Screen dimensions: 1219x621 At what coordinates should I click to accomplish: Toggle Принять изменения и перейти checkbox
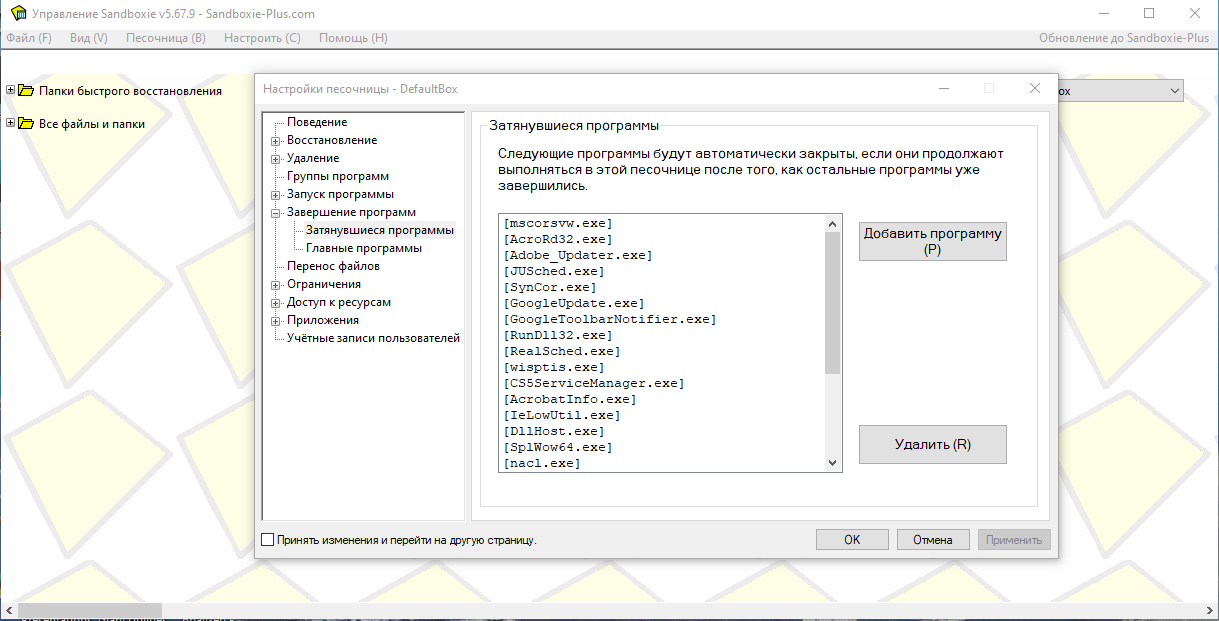click(267, 540)
